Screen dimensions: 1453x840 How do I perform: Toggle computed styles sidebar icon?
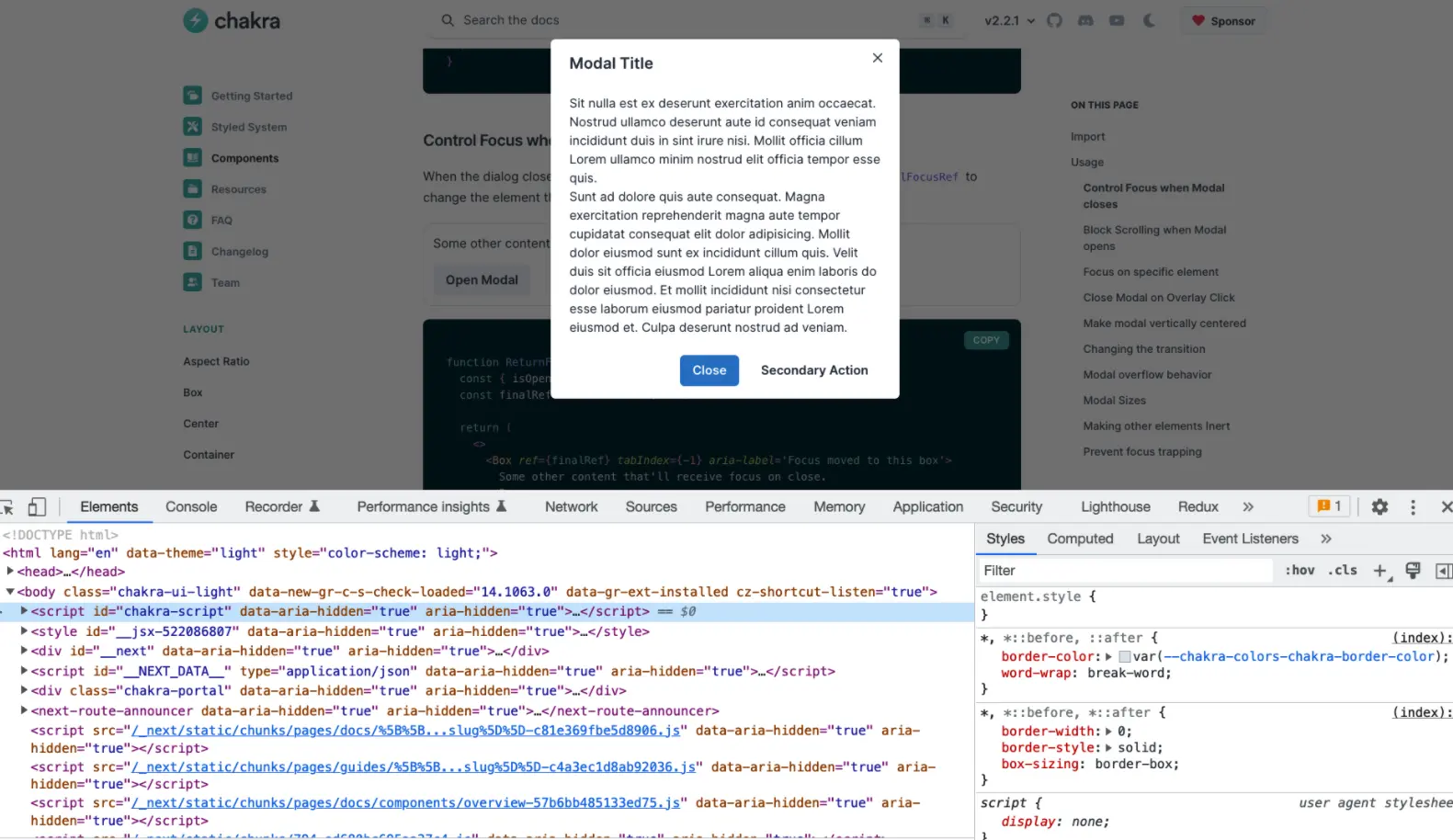click(1444, 571)
